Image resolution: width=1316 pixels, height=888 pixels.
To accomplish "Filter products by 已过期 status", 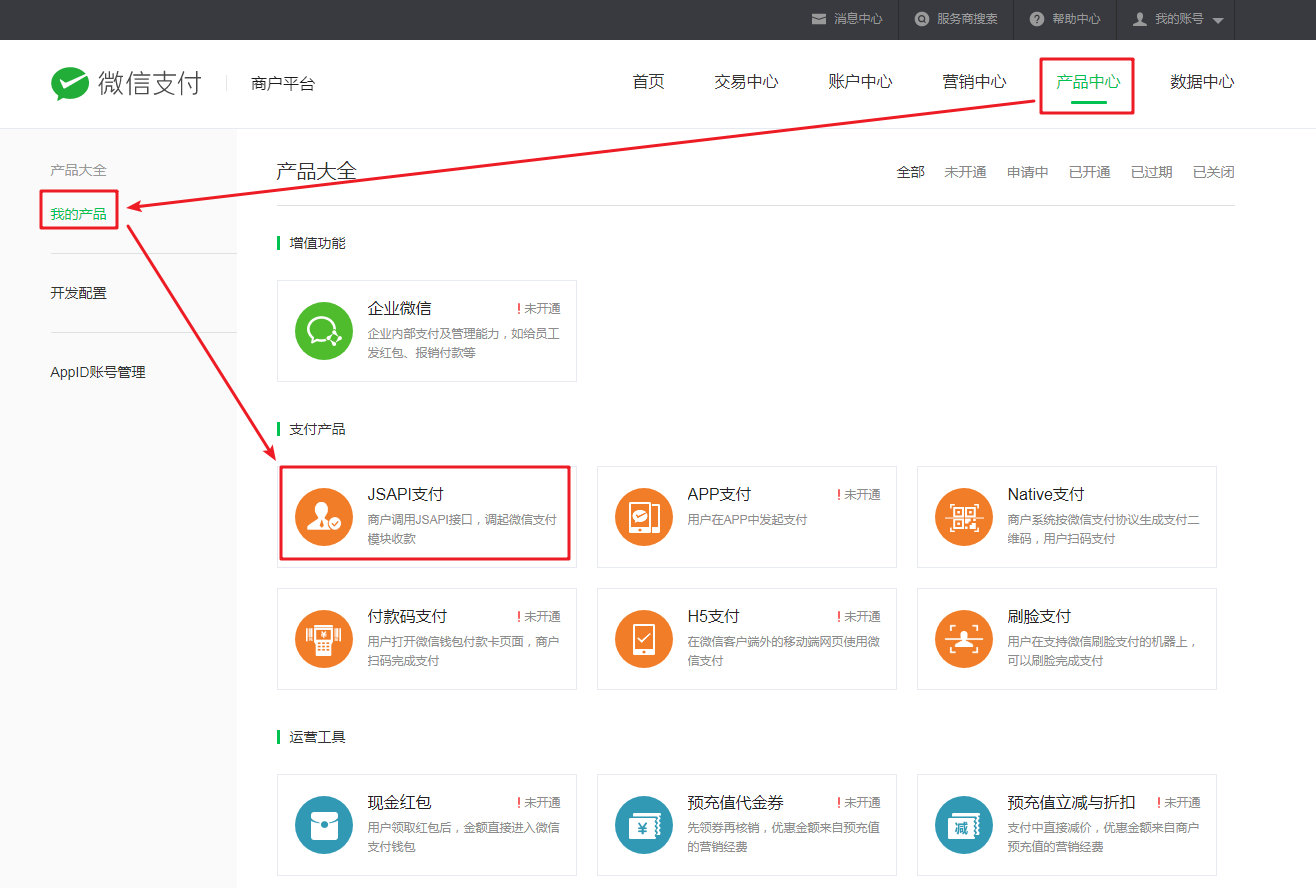I will click(1152, 172).
